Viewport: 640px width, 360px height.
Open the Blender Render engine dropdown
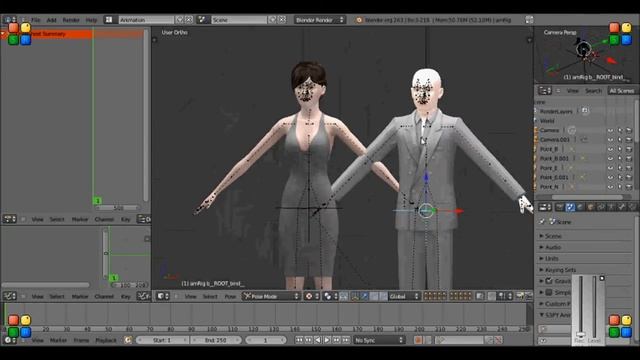320,20
